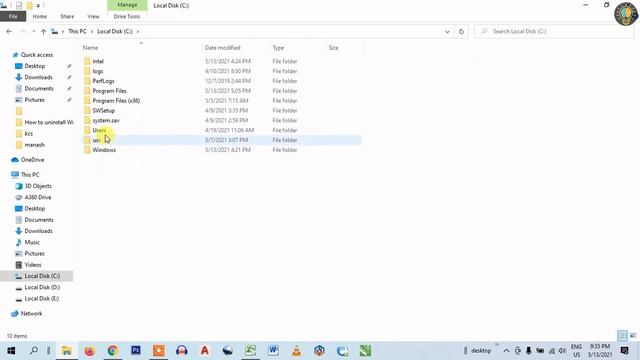
Task: Select the Intel folder
Action: click(98, 61)
